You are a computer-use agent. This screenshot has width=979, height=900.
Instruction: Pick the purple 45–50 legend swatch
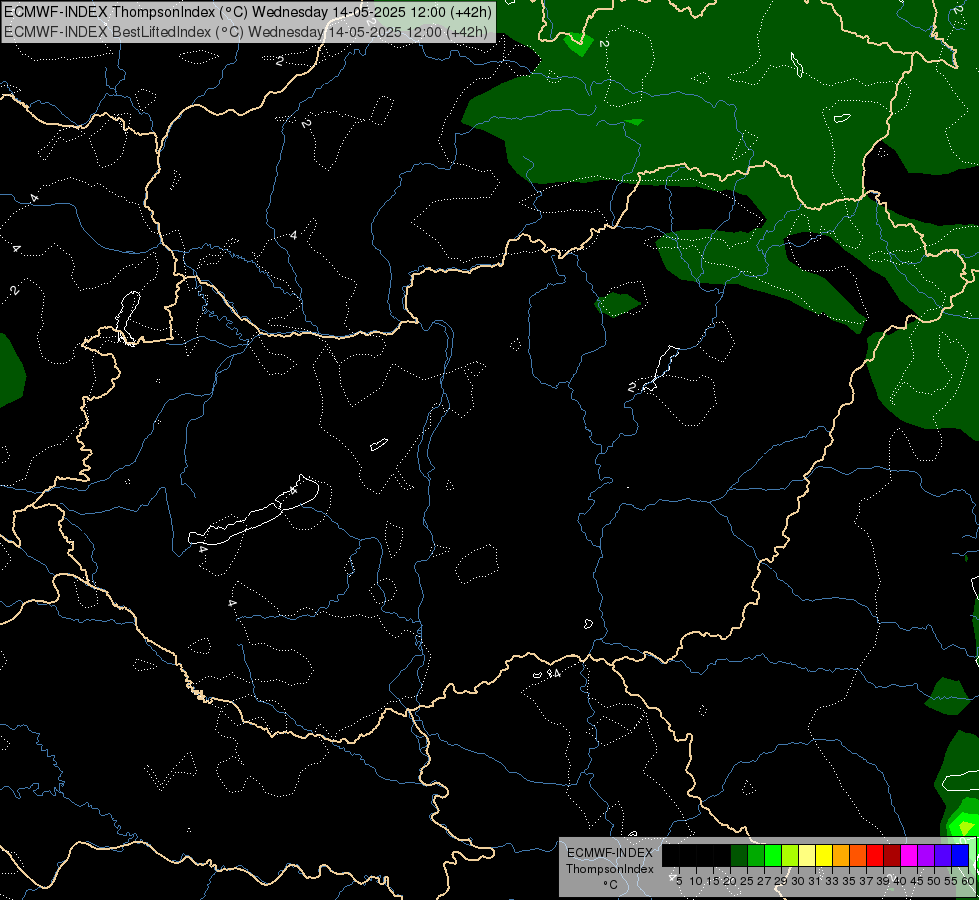click(x=927, y=855)
